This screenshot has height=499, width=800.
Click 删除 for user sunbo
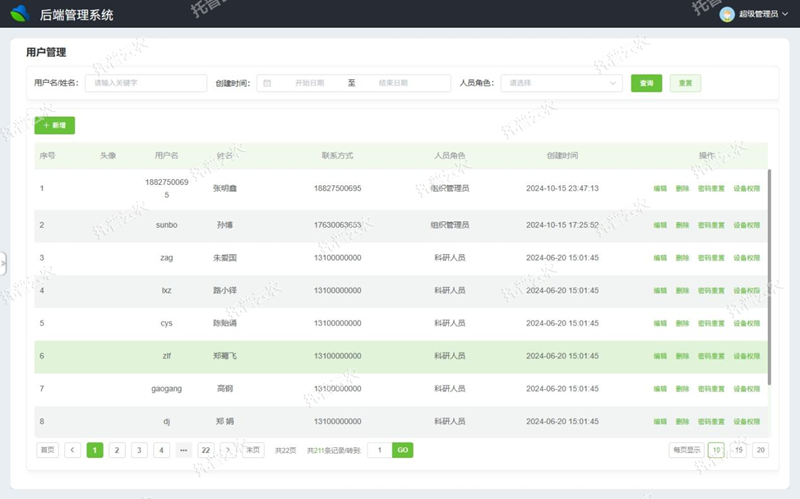[x=682, y=225]
